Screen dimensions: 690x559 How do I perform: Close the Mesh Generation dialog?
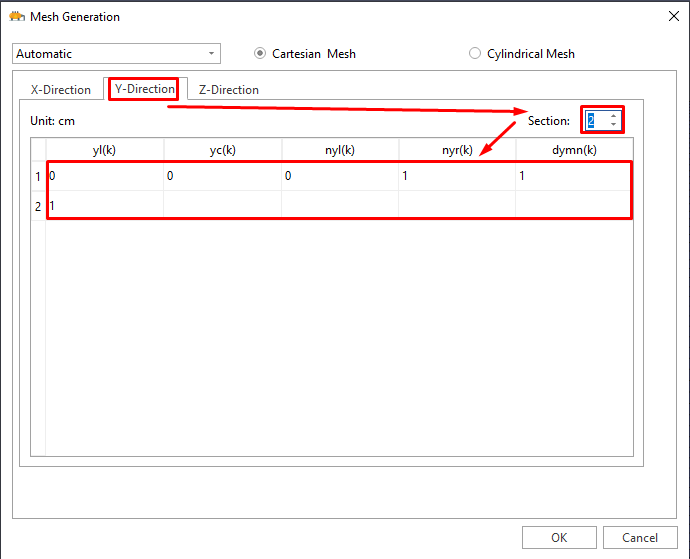click(671, 16)
